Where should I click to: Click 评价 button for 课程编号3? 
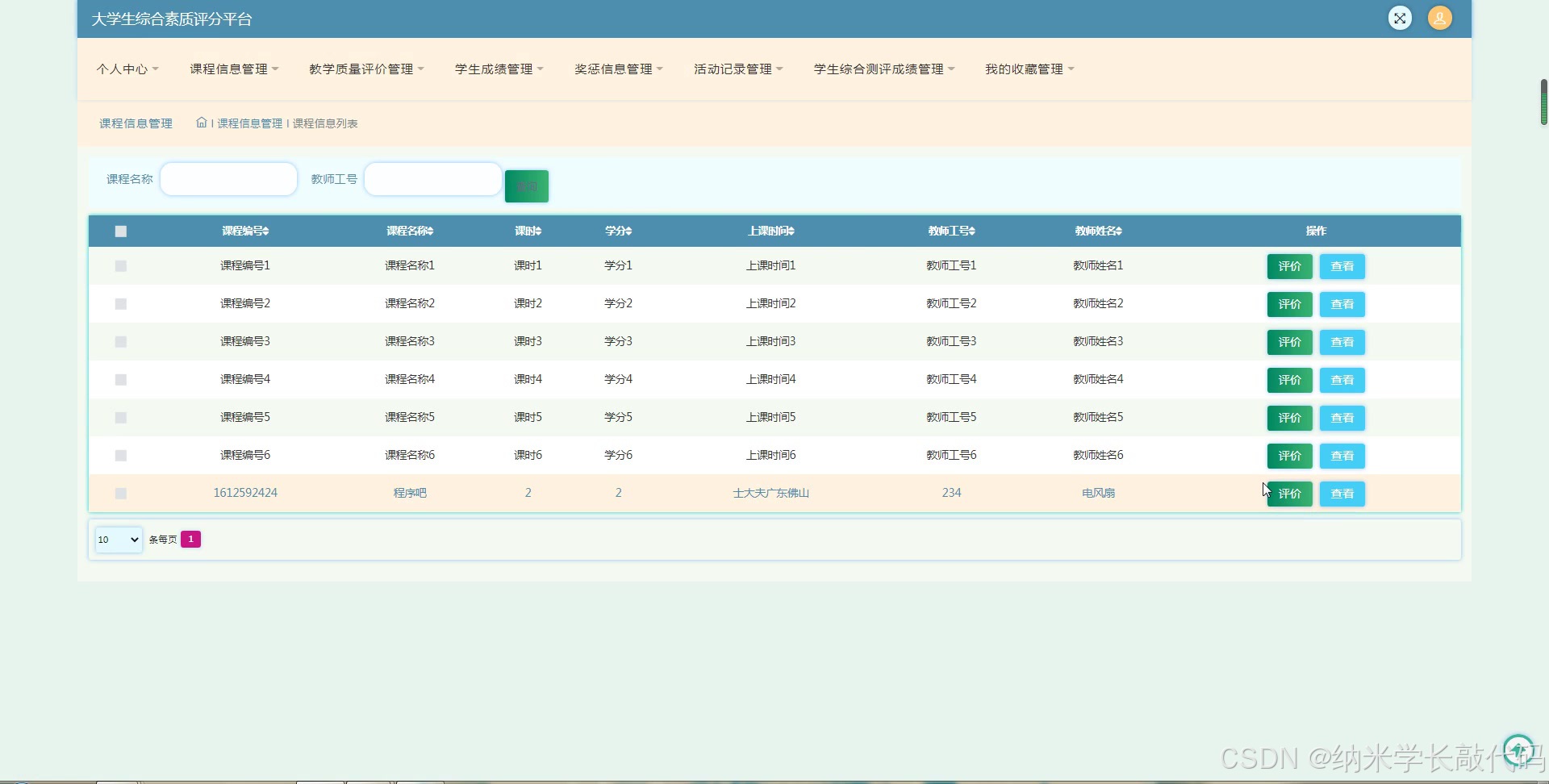tap(1289, 342)
